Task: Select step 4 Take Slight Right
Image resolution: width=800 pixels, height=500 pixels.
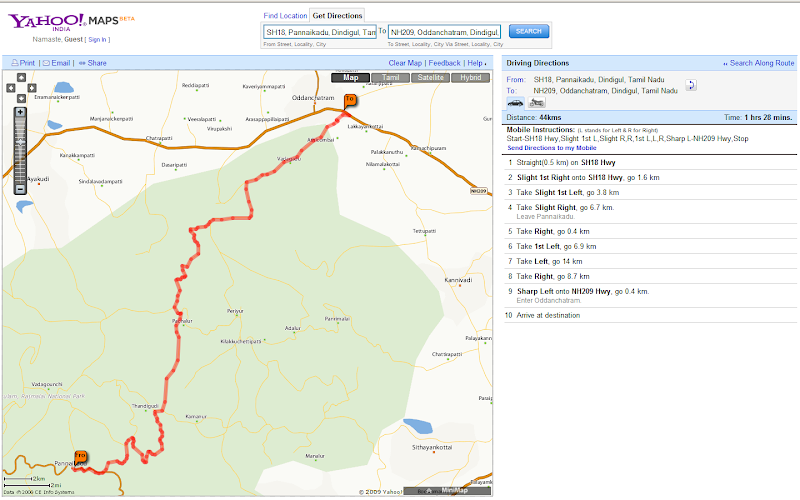Action: (650, 212)
